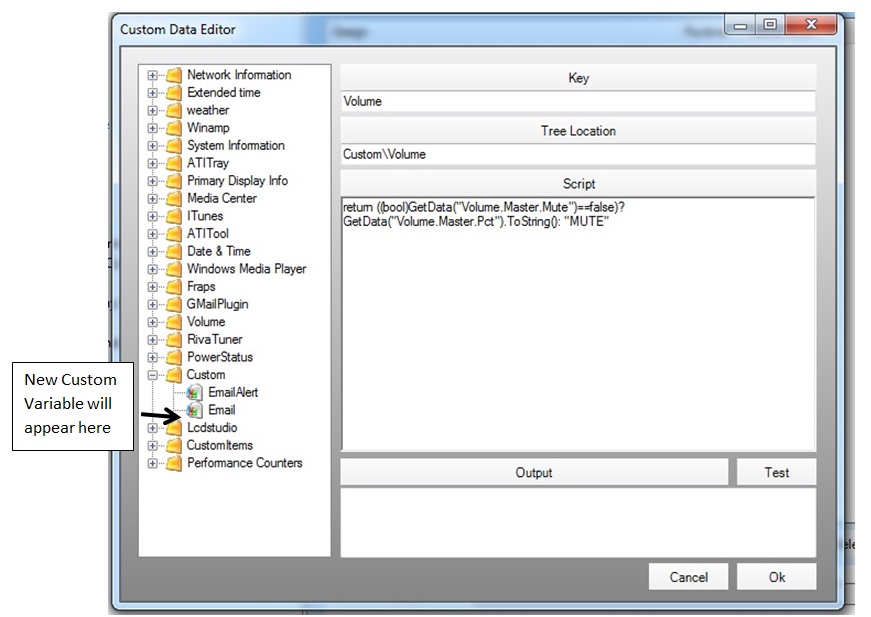Viewport: 871px width, 617px height.
Task: Select the Primary Display Info label
Action: point(237,181)
